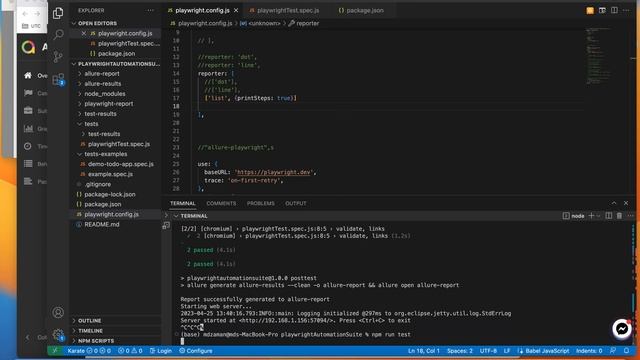Expand the Outline section

point(89,321)
